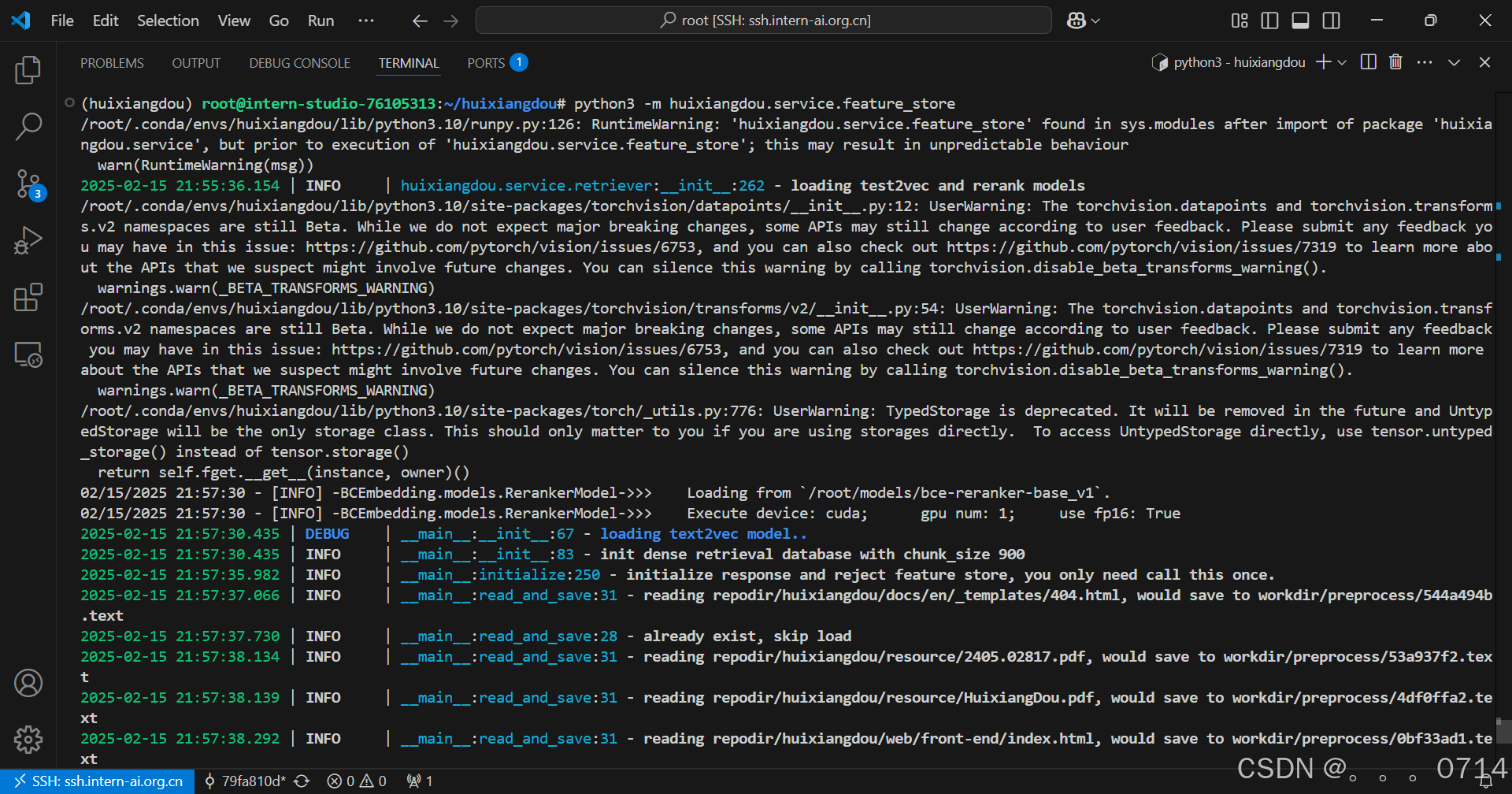Open the Extensions view
1512x794 pixels.
[x=28, y=297]
